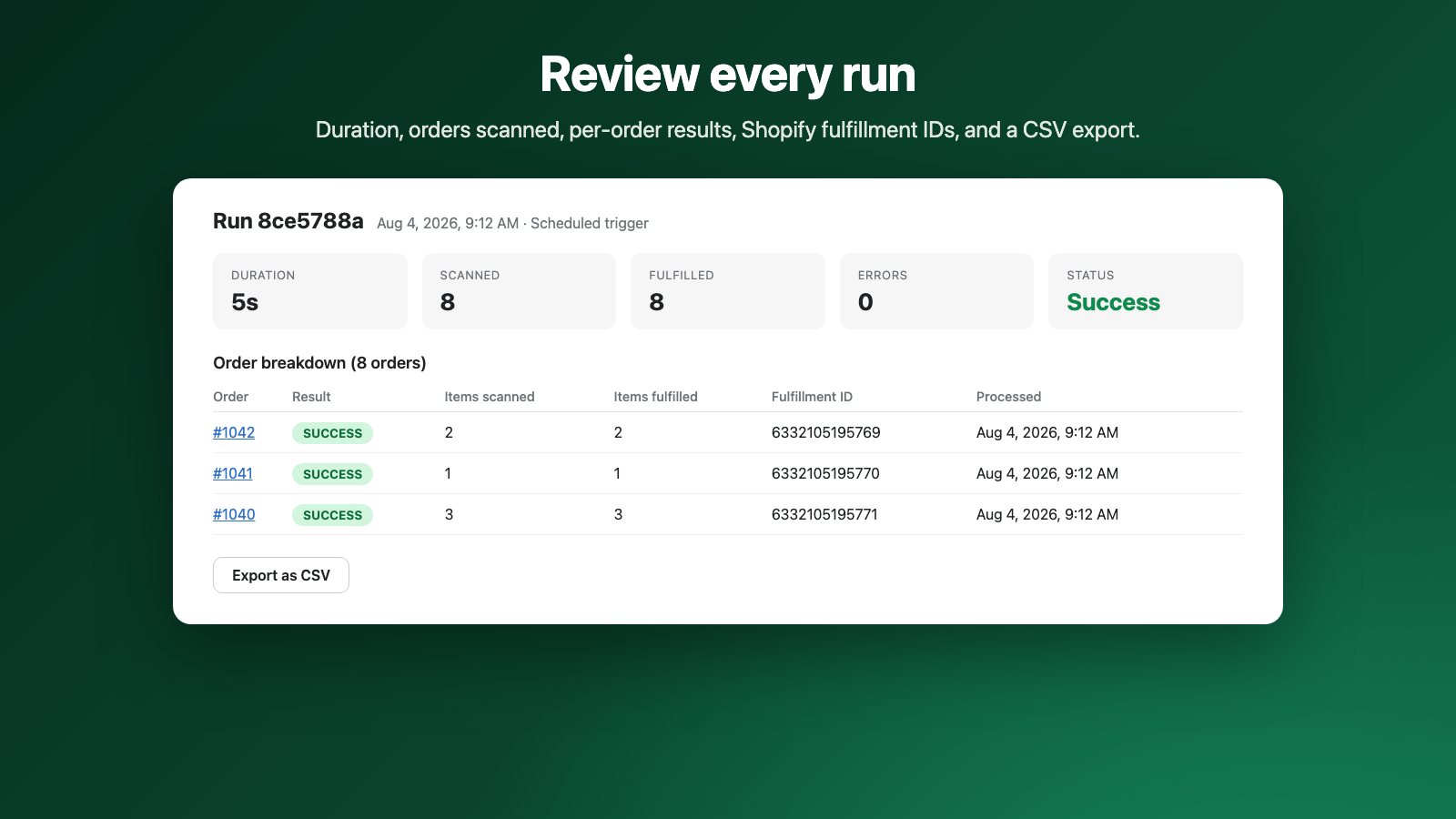The height and width of the screenshot is (819, 1456).
Task: Click the Fulfillment ID column header
Action: [x=812, y=397]
